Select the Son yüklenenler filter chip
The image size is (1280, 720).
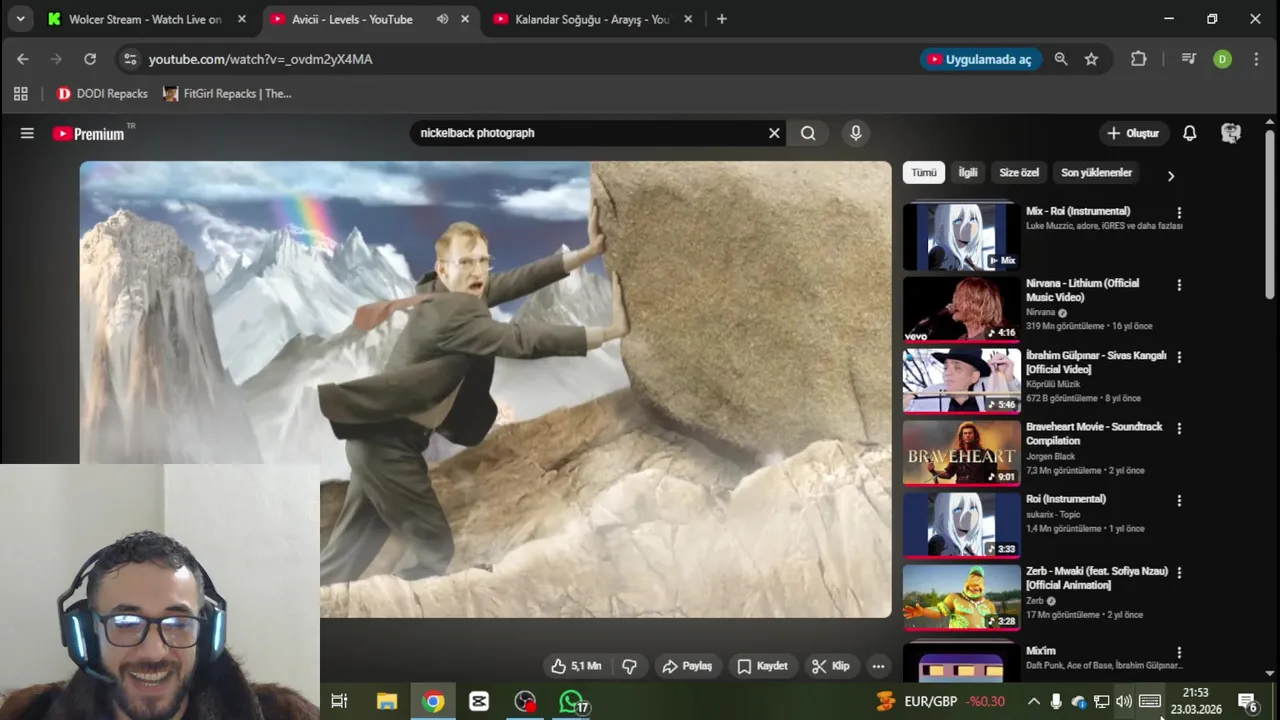pyautogui.click(x=1096, y=173)
